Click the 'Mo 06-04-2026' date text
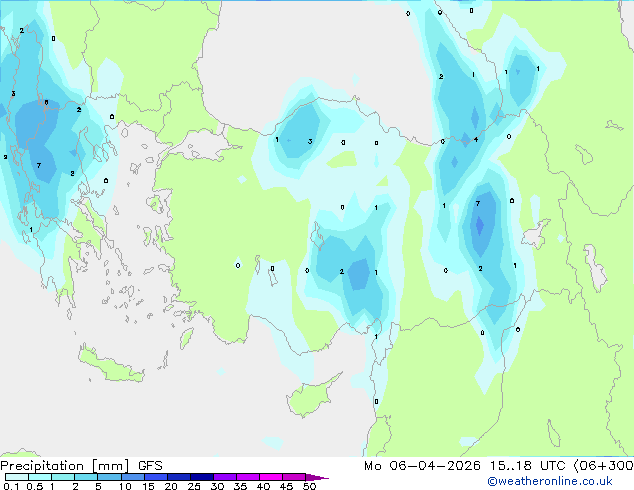The height and width of the screenshot is (490, 634). (x=422, y=466)
